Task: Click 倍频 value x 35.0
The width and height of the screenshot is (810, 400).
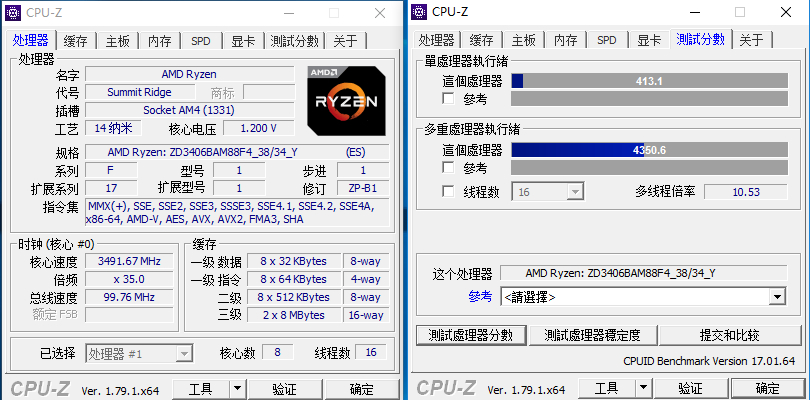Action: [129, 279]
